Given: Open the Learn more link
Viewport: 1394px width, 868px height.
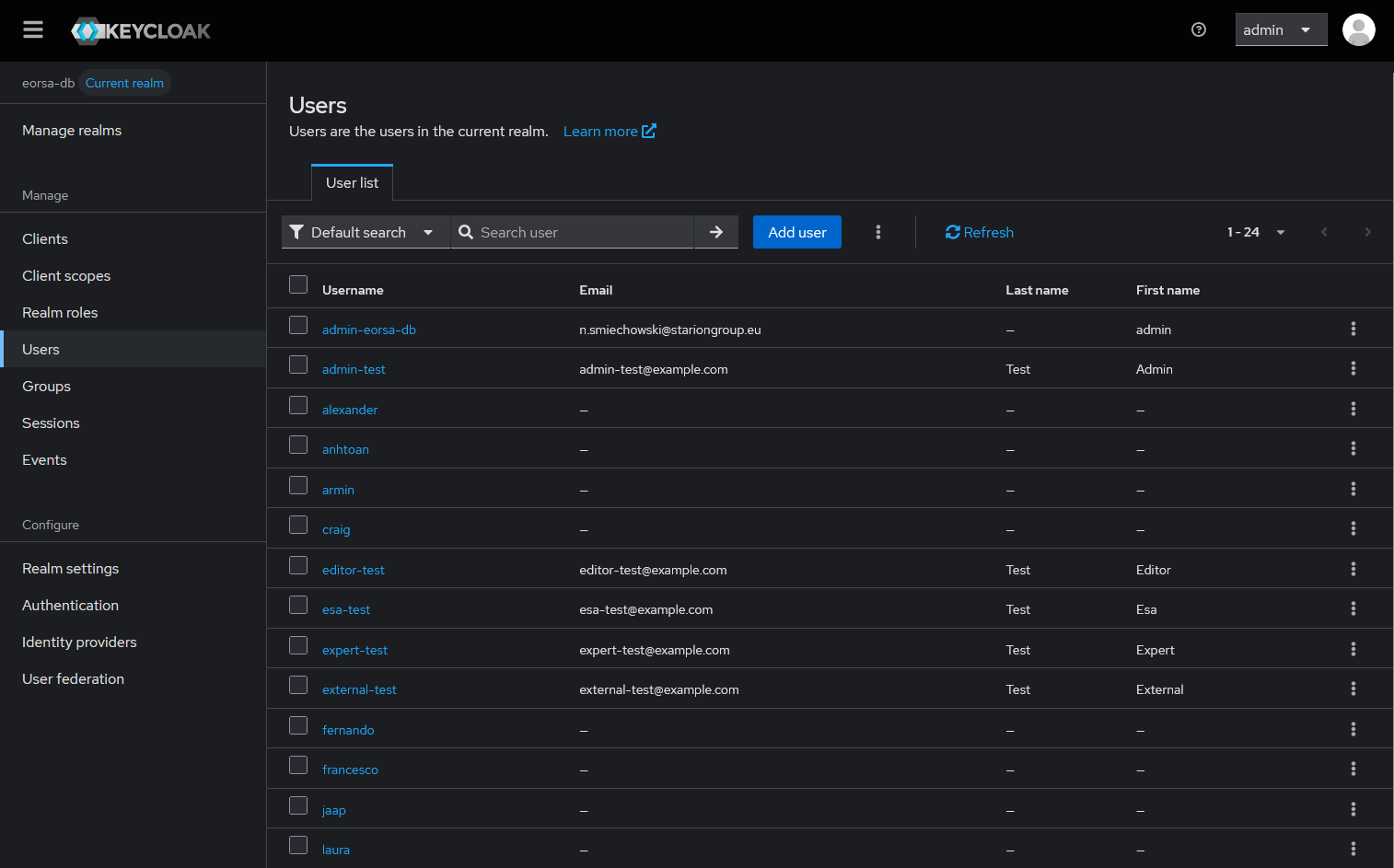Looking at the screenshot, I should pos(610,131).
